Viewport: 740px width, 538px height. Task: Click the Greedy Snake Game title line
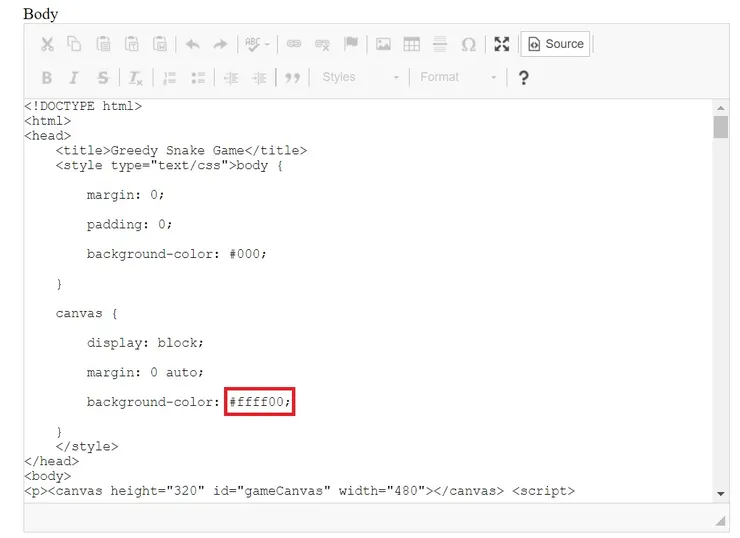181,151
